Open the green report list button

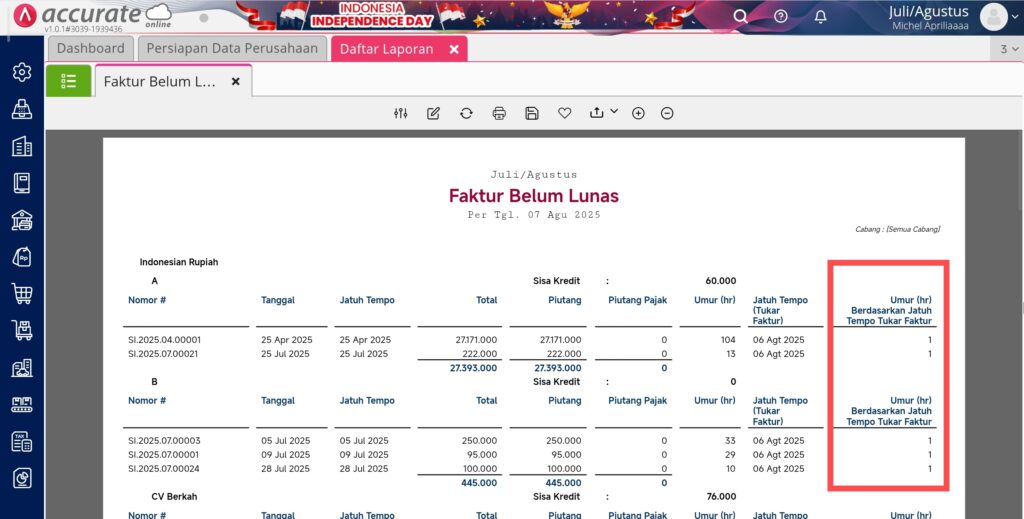[x=69, y=81]
